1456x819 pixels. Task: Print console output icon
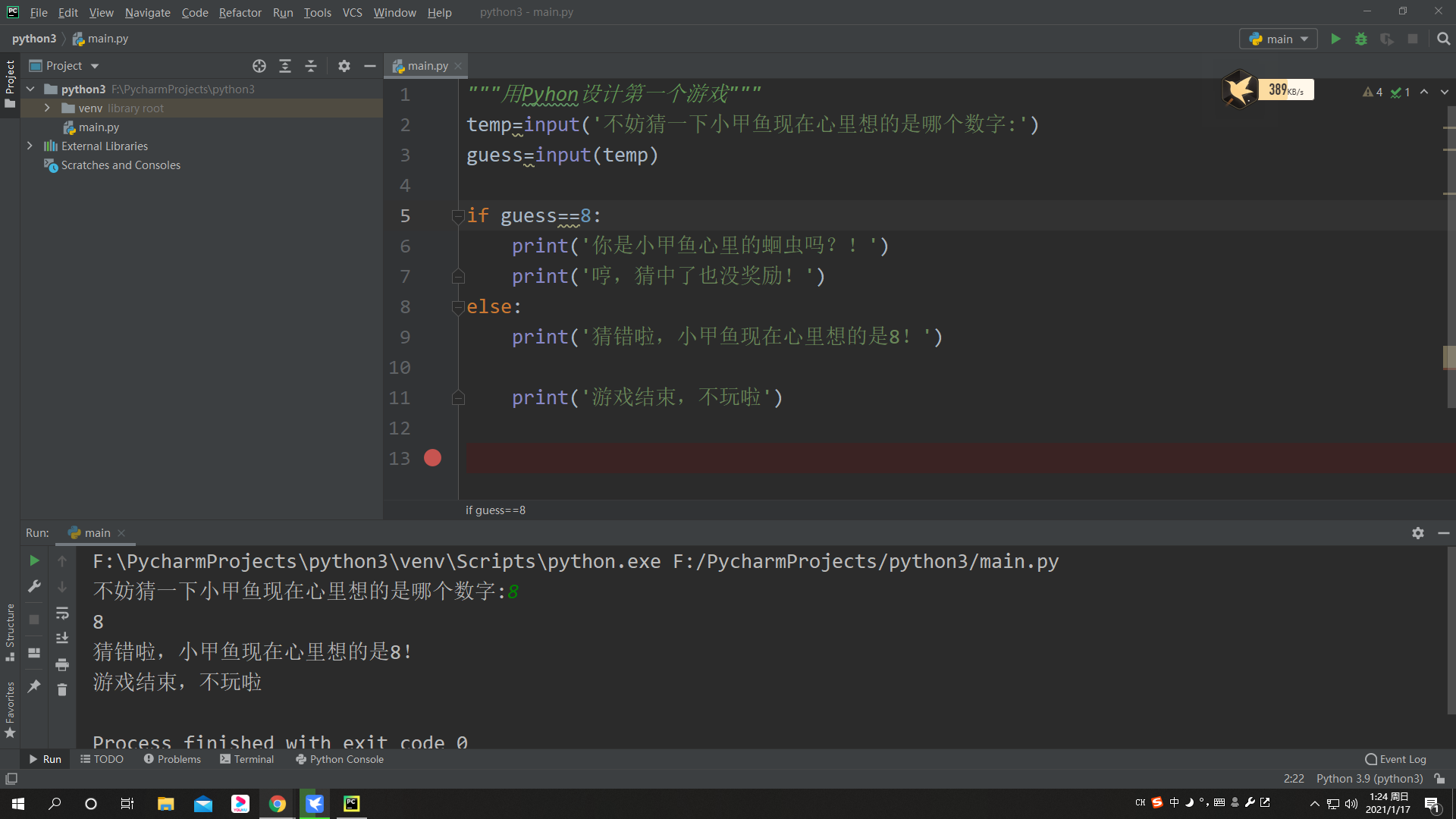click(62, 664)
